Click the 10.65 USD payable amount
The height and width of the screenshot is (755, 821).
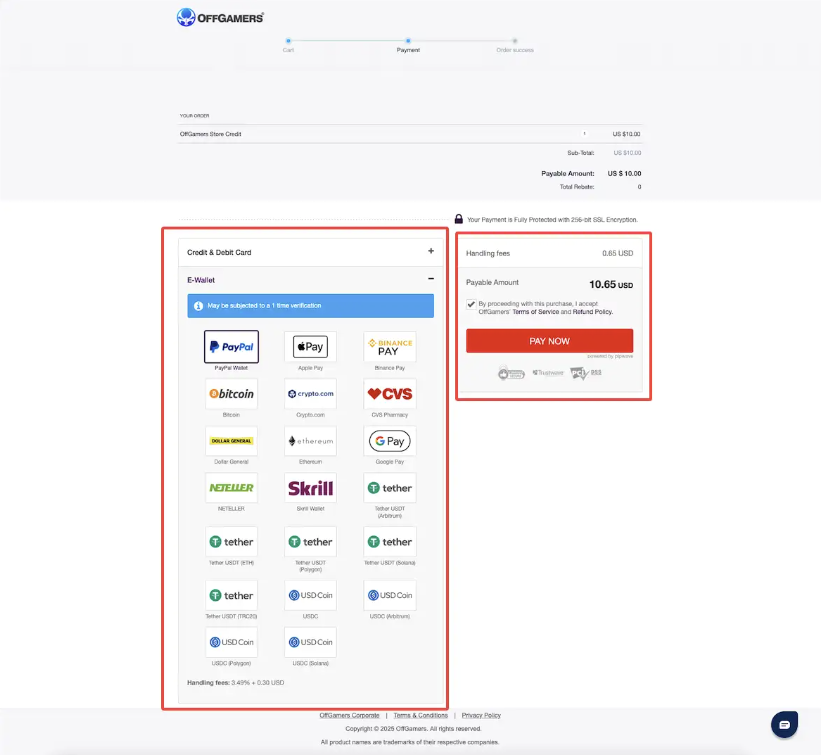pyautogui.click(x=611, y=284)
